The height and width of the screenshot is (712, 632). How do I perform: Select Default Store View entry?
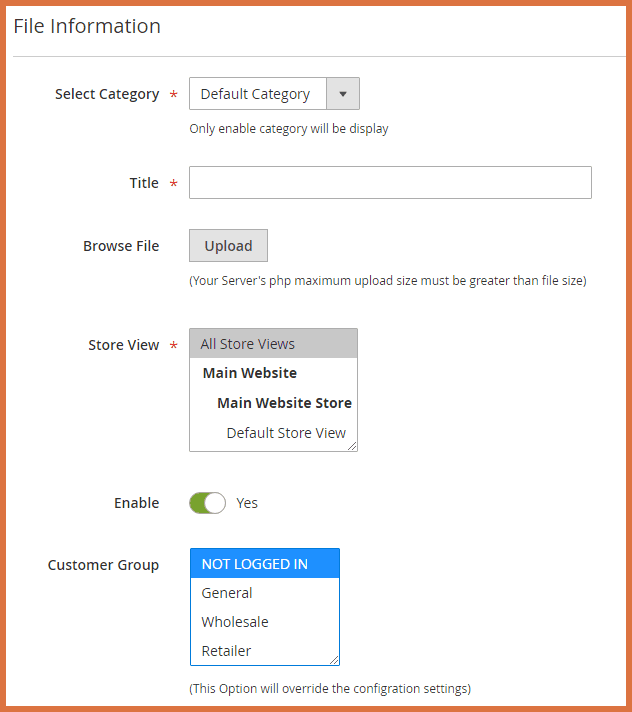(x=286, y=433)
